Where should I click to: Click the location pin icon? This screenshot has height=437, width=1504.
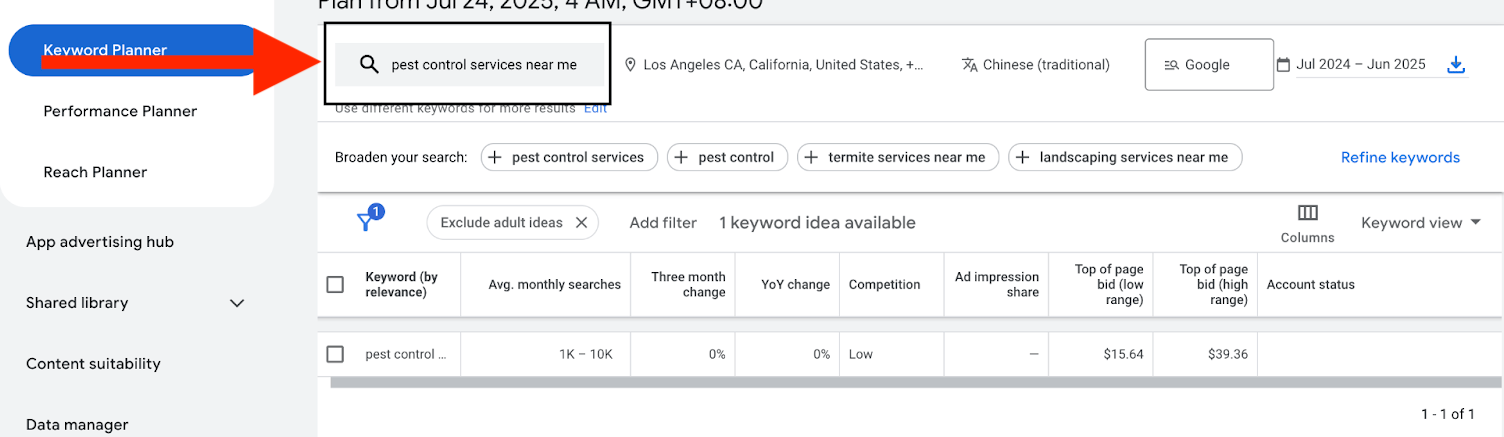tap(630, 65)
